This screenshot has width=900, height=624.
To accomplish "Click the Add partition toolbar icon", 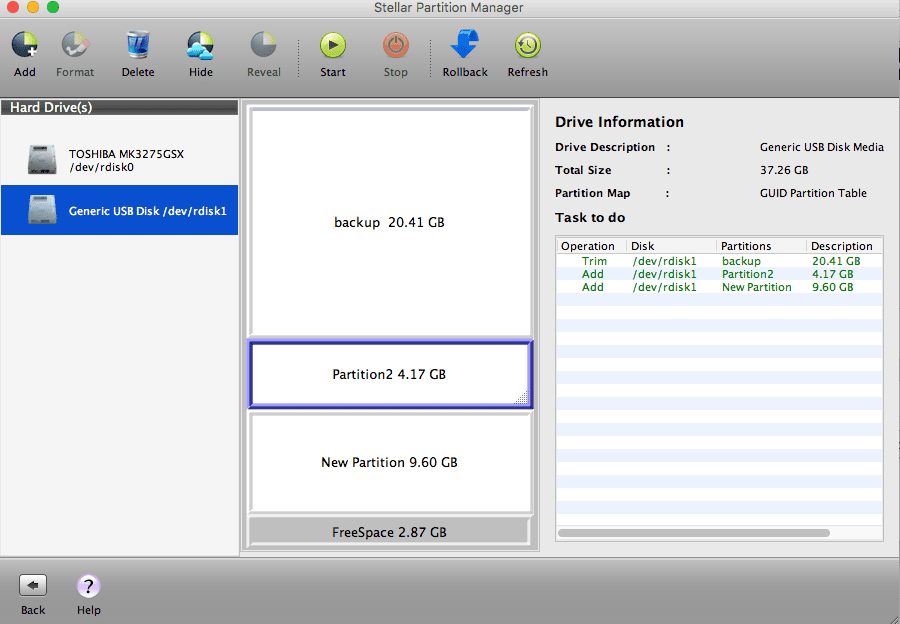I will (x=25, y=45).
